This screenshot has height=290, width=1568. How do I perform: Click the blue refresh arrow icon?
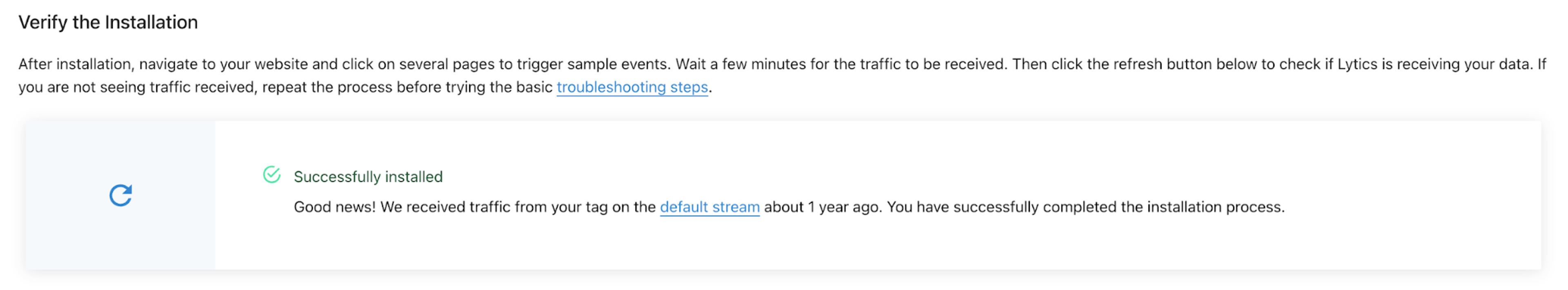[x=120, y=196]
